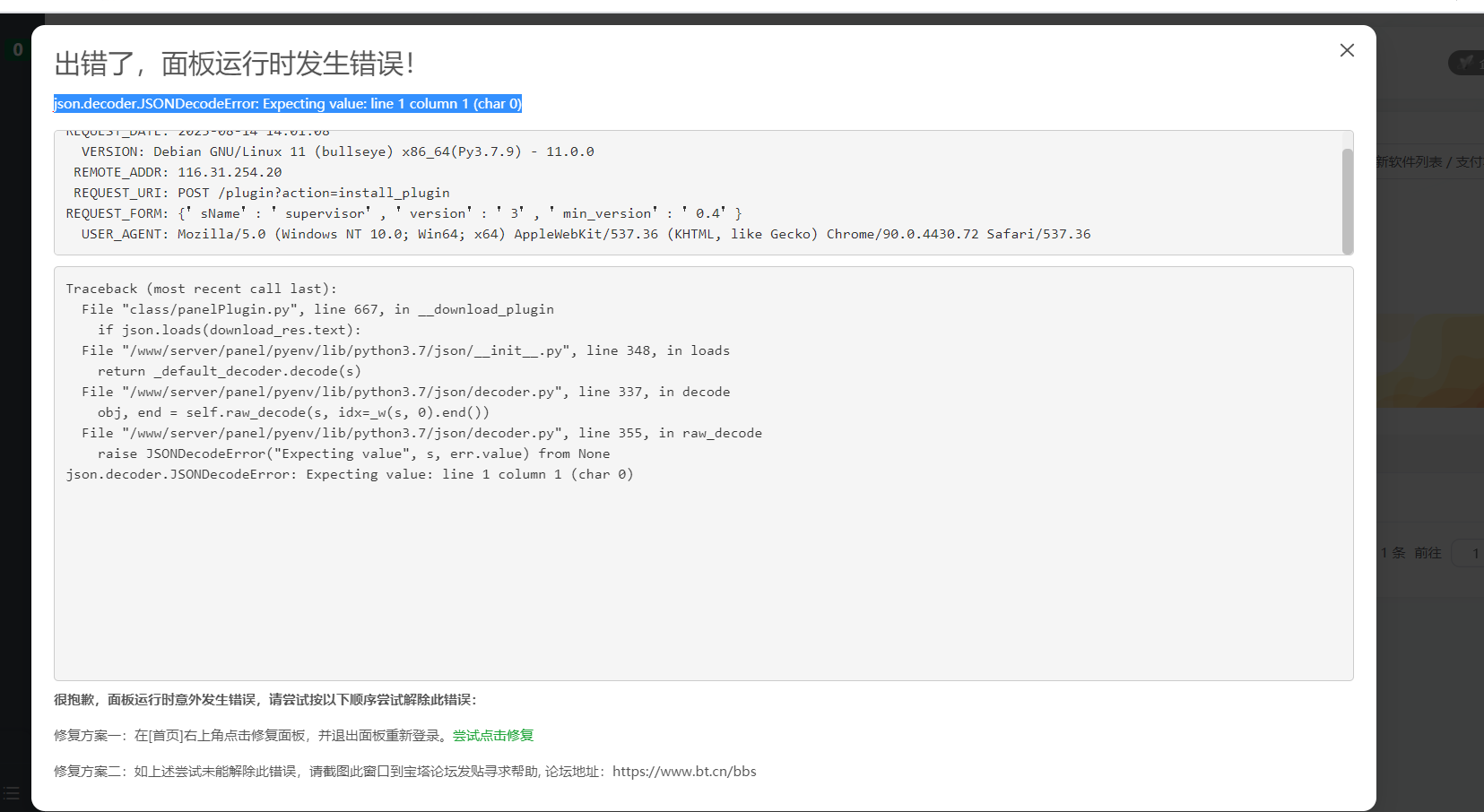Click the Traceback (most recent call last) line
This screenshot has width=1484, height=812.
202,289
